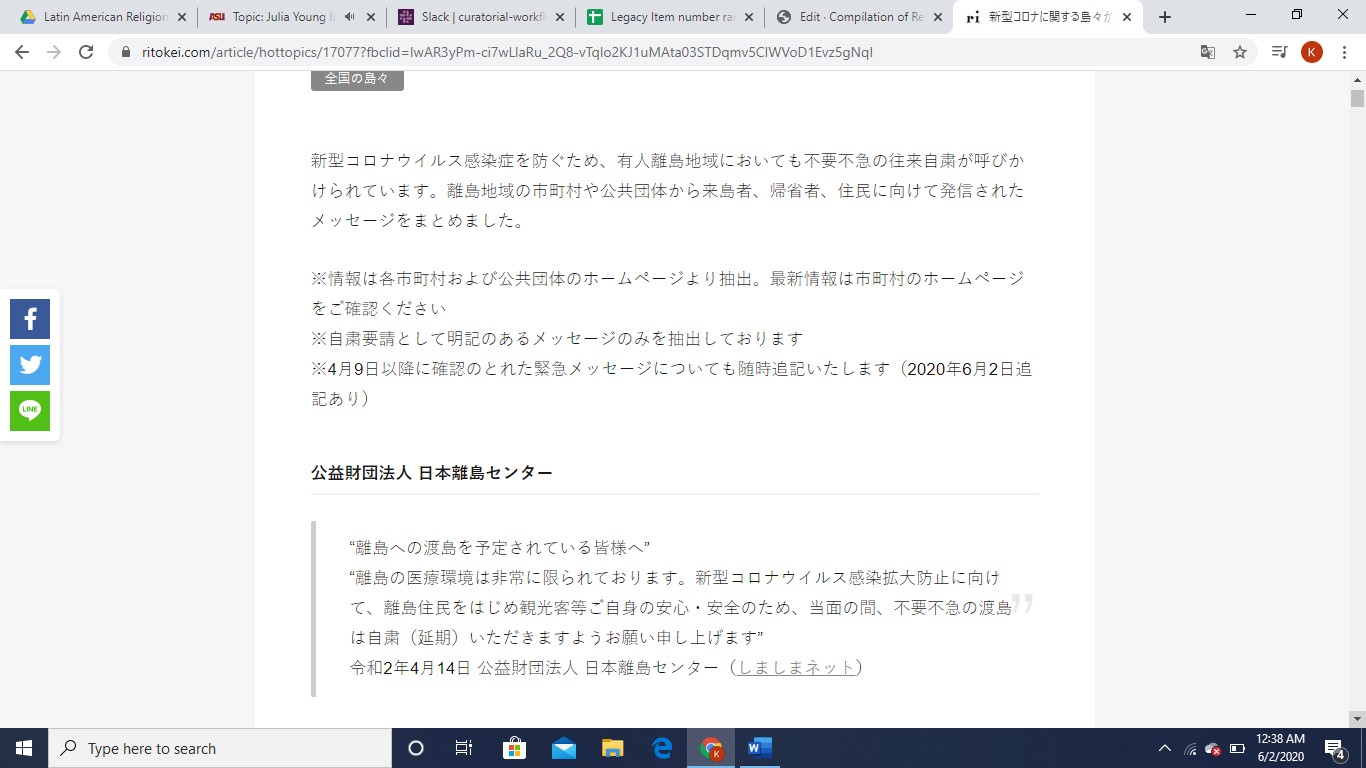Bookmark this page with star icon
This screenshot has width=1366, height=768.
point(1240,52)
